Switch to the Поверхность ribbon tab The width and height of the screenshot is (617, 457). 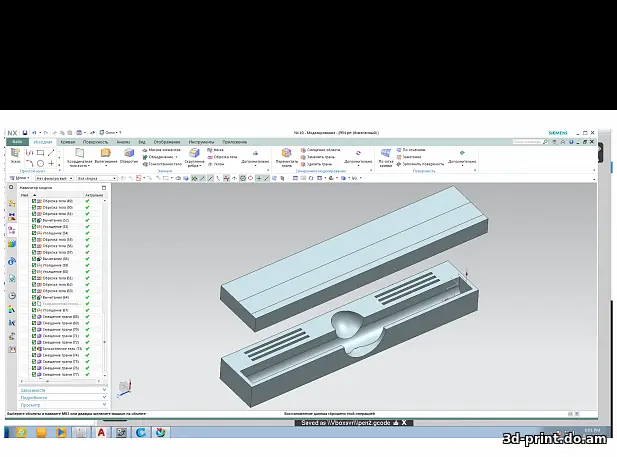(100, 142)
